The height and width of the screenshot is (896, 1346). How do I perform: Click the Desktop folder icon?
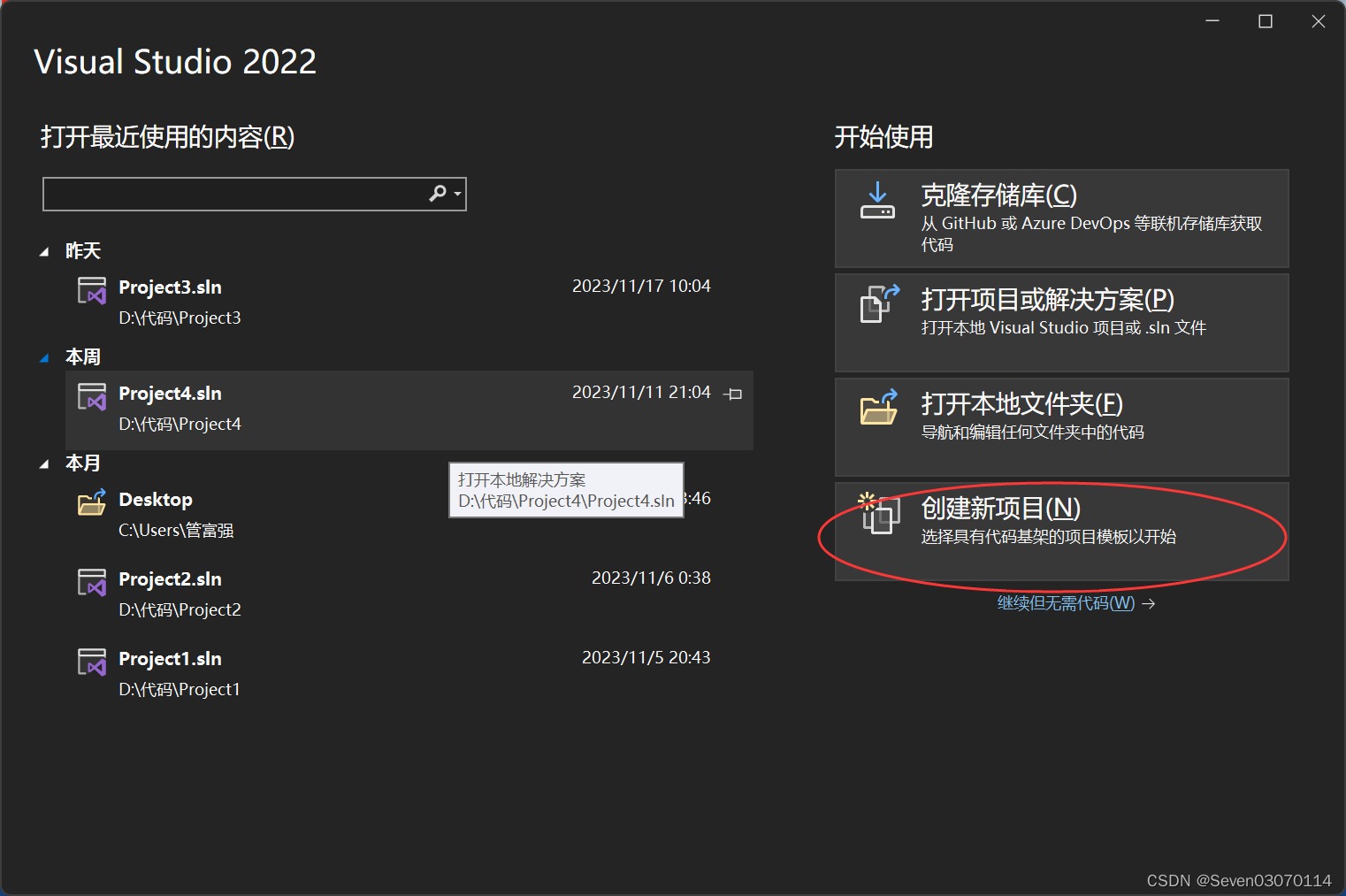click(x=92, y=502)
